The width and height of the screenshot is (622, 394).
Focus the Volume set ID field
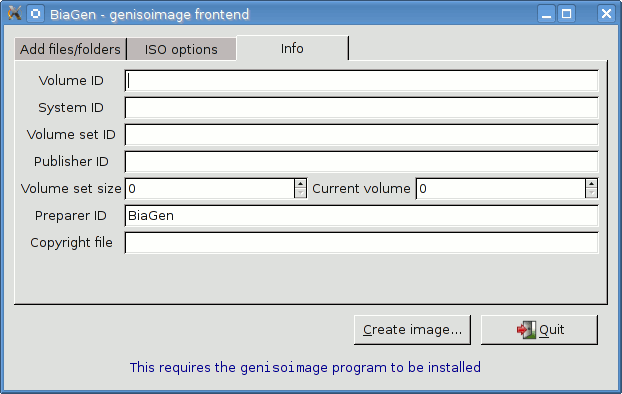(x=361, y=135)
